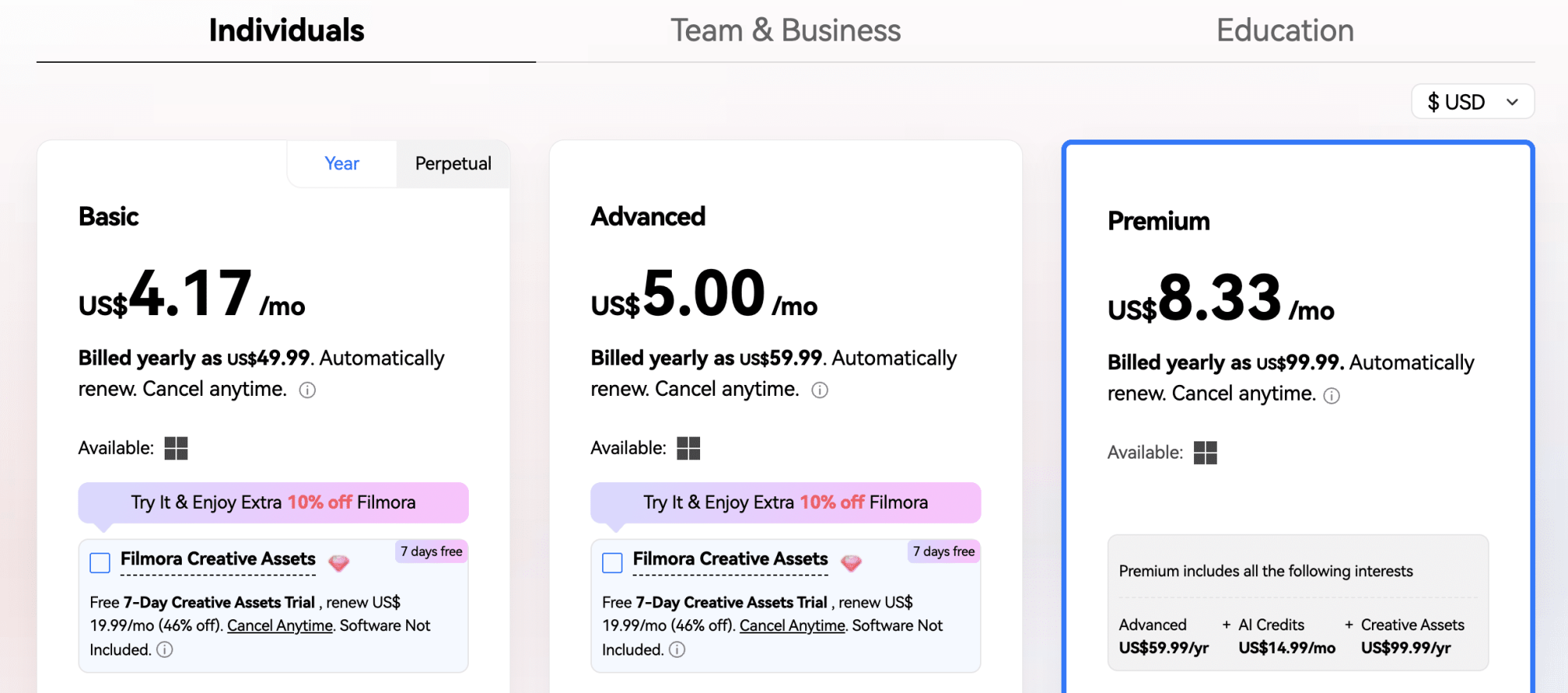Image resolution: width=1568 pixels, height=693 pixels.
Task: Click Filmora Creative Assets title in Advanced plan
Action: [731, 559]
